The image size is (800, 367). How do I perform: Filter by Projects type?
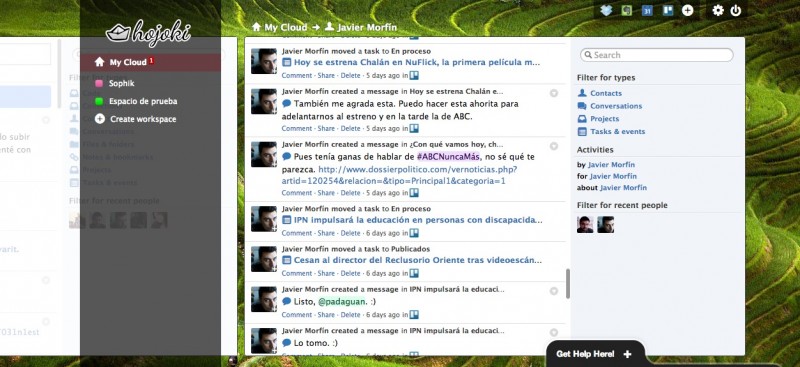(x=605, y=119)
